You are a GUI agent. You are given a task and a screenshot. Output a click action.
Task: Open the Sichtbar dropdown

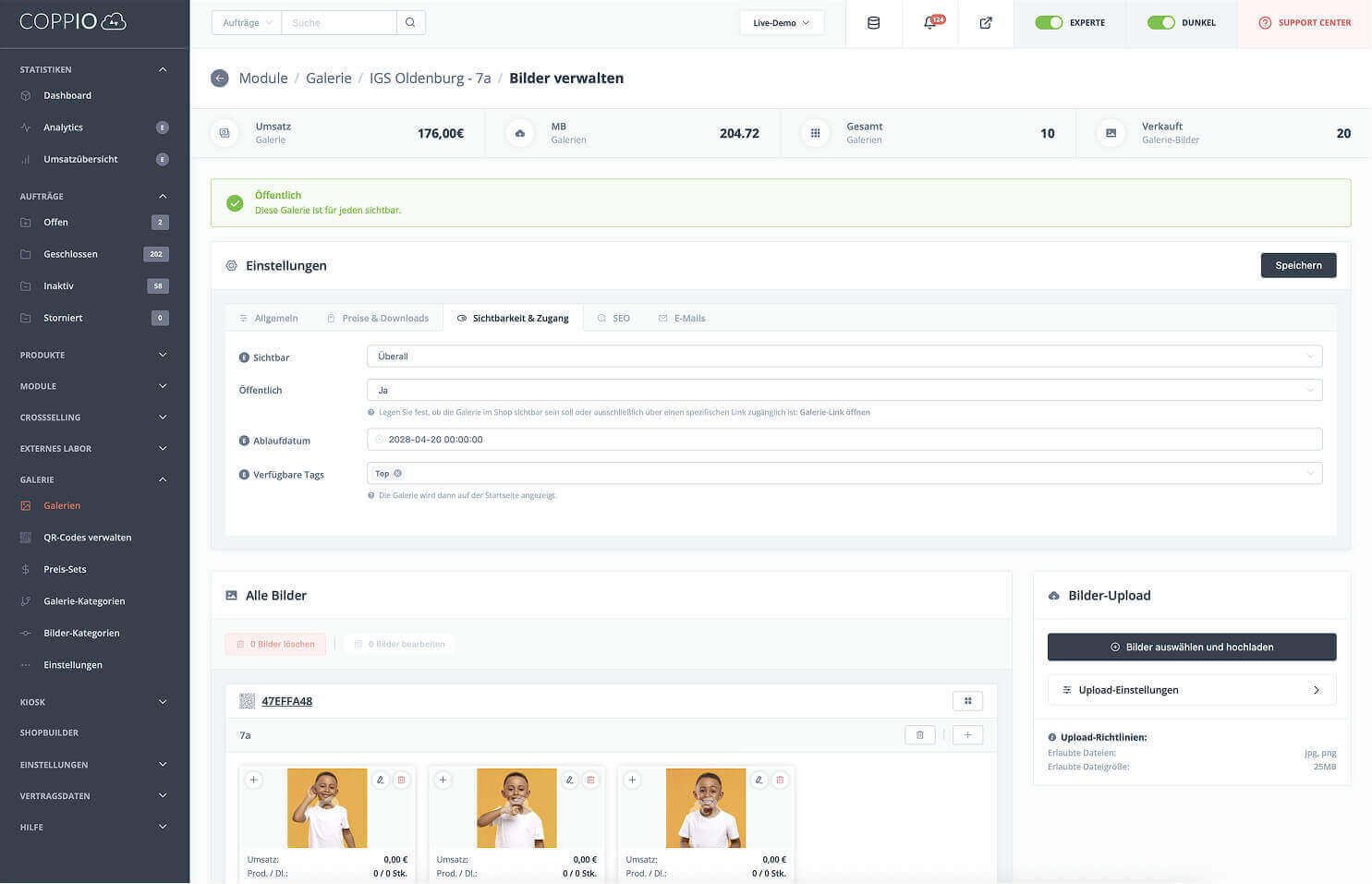(844, 357)
